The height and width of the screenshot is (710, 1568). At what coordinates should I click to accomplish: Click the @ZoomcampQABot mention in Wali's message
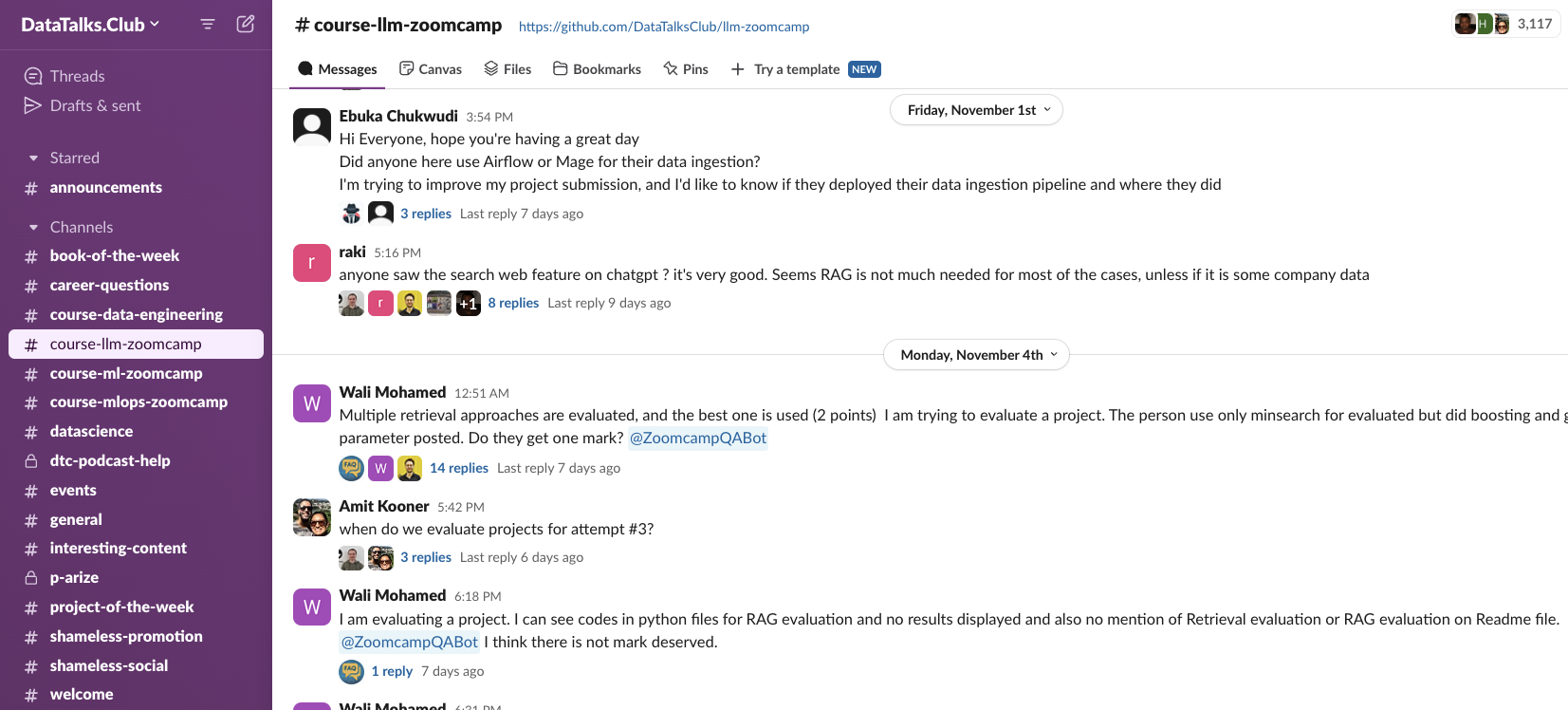(698, 437)
